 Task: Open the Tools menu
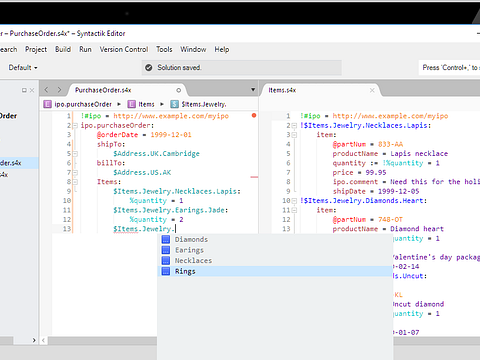click(164, 49)
